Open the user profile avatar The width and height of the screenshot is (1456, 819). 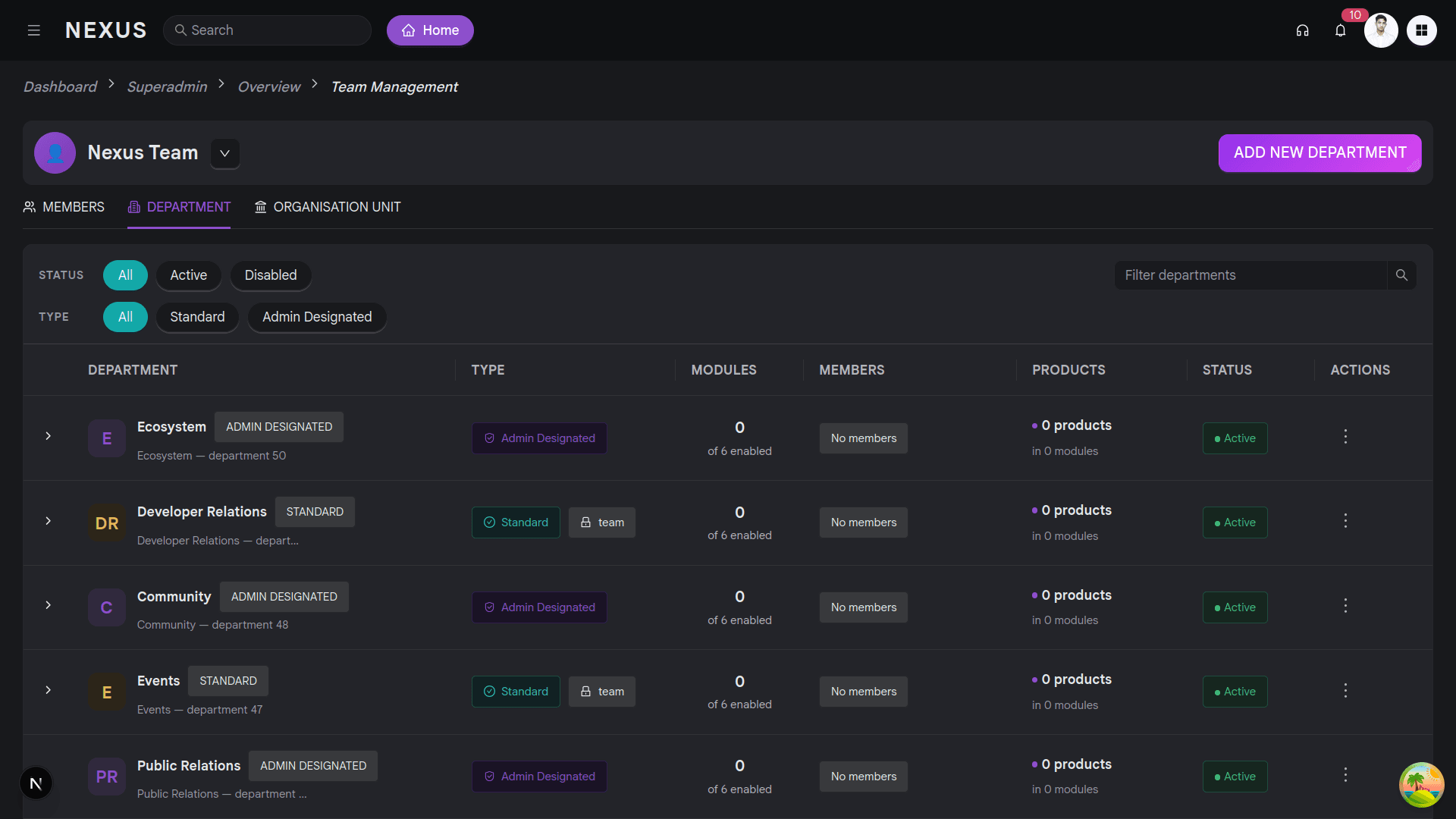1381,30
